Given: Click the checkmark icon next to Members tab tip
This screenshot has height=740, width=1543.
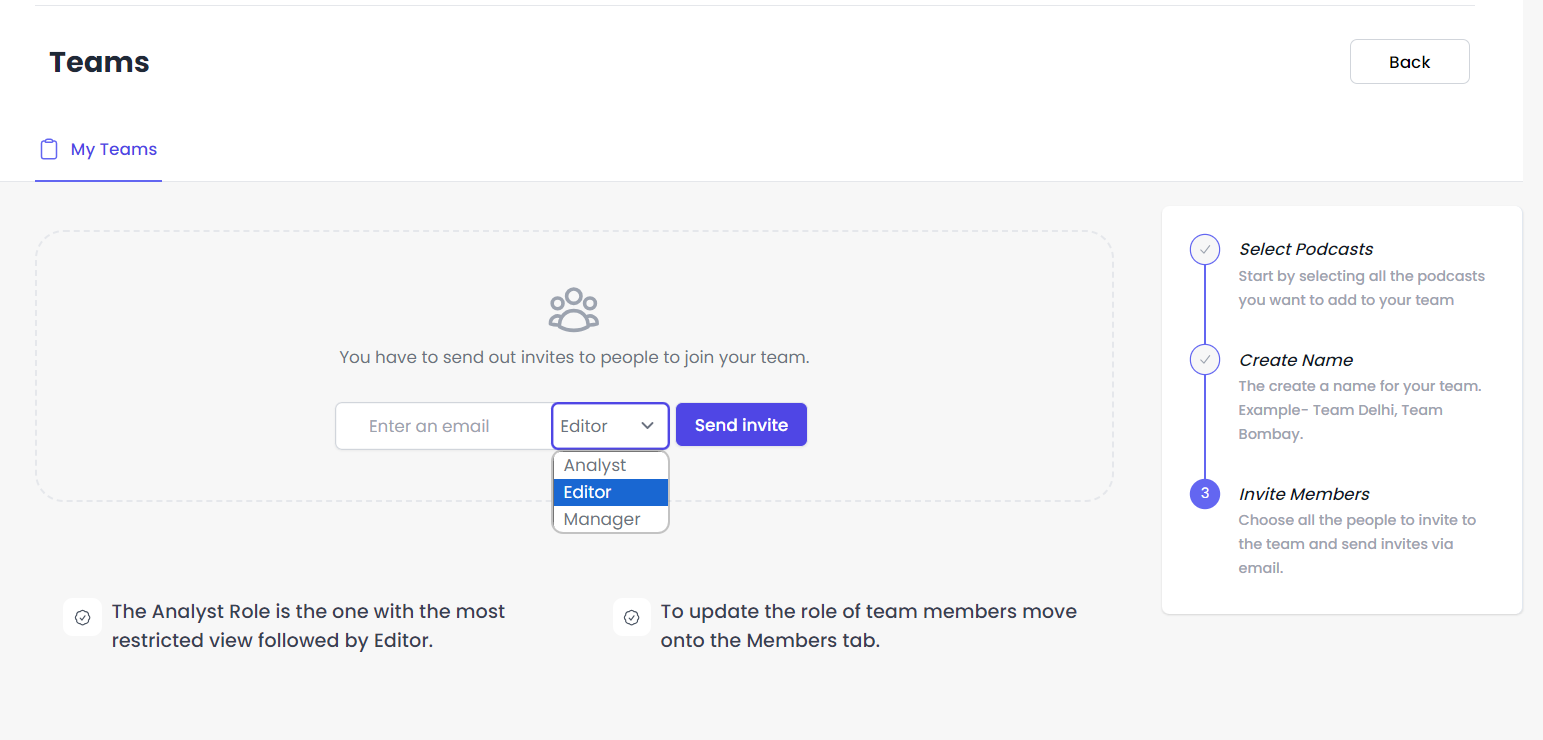Looking at the screenshot, I should pos(632,617).
